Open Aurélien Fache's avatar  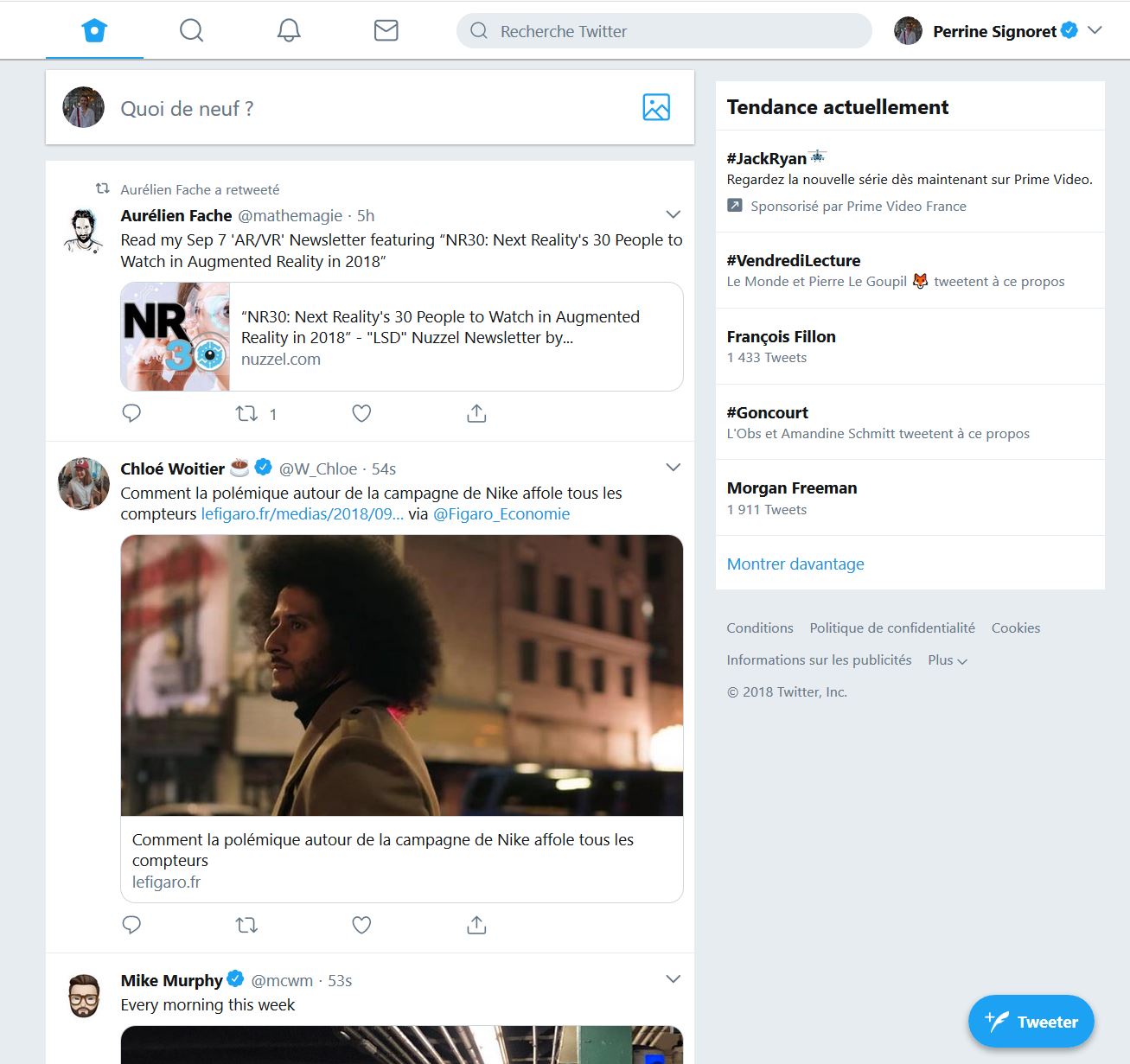[x=83, y=230]
